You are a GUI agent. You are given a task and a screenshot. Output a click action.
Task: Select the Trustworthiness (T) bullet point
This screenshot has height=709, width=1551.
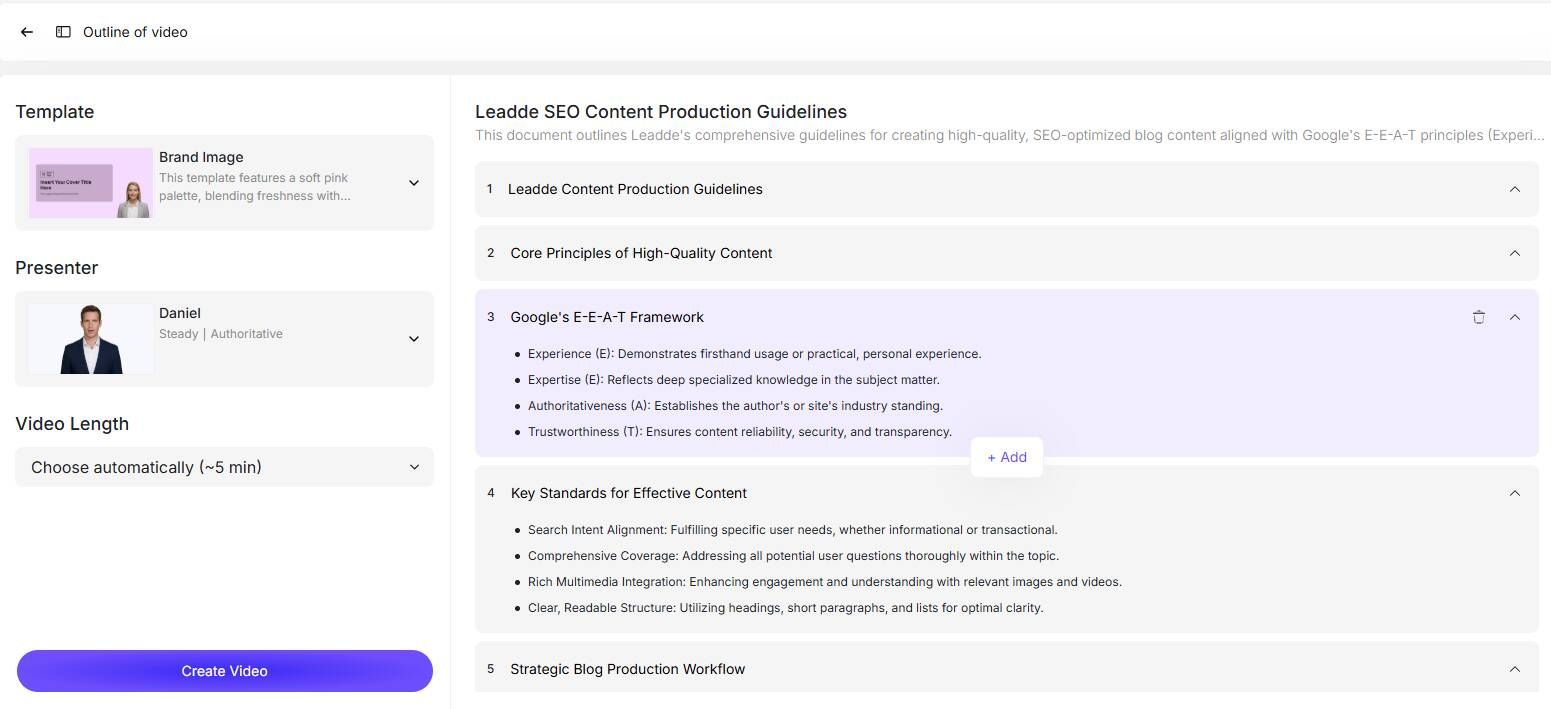pyautogui.click(x=739, y=432)
